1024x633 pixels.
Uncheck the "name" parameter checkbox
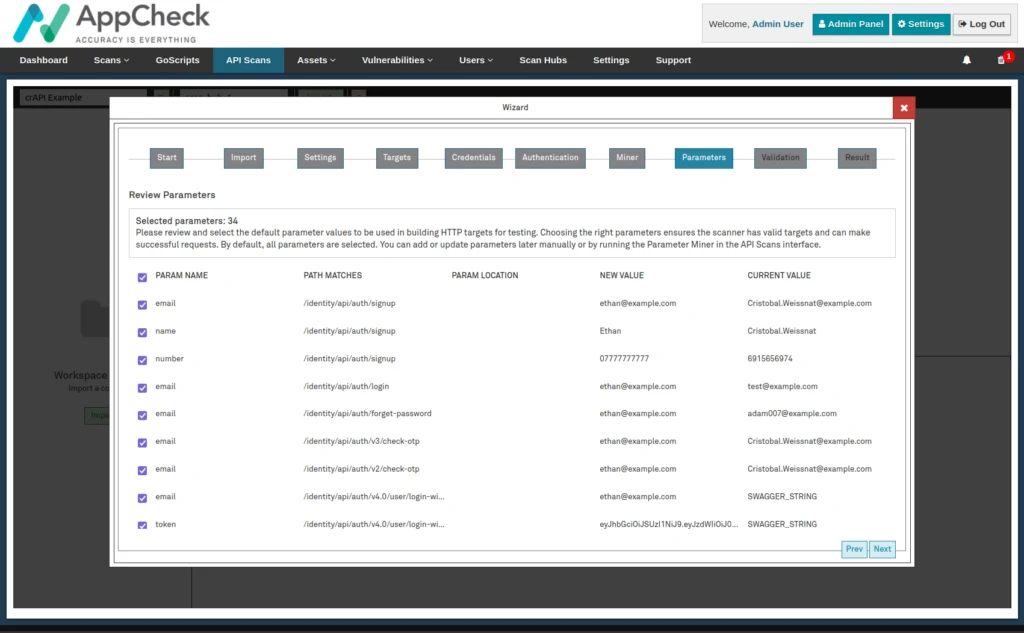click(x=142, y=331)
